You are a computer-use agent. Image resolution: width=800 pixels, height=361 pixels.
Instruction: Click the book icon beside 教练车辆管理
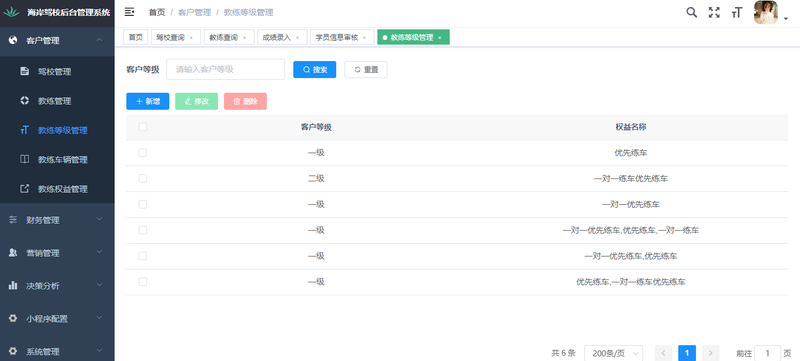(24, 160)
